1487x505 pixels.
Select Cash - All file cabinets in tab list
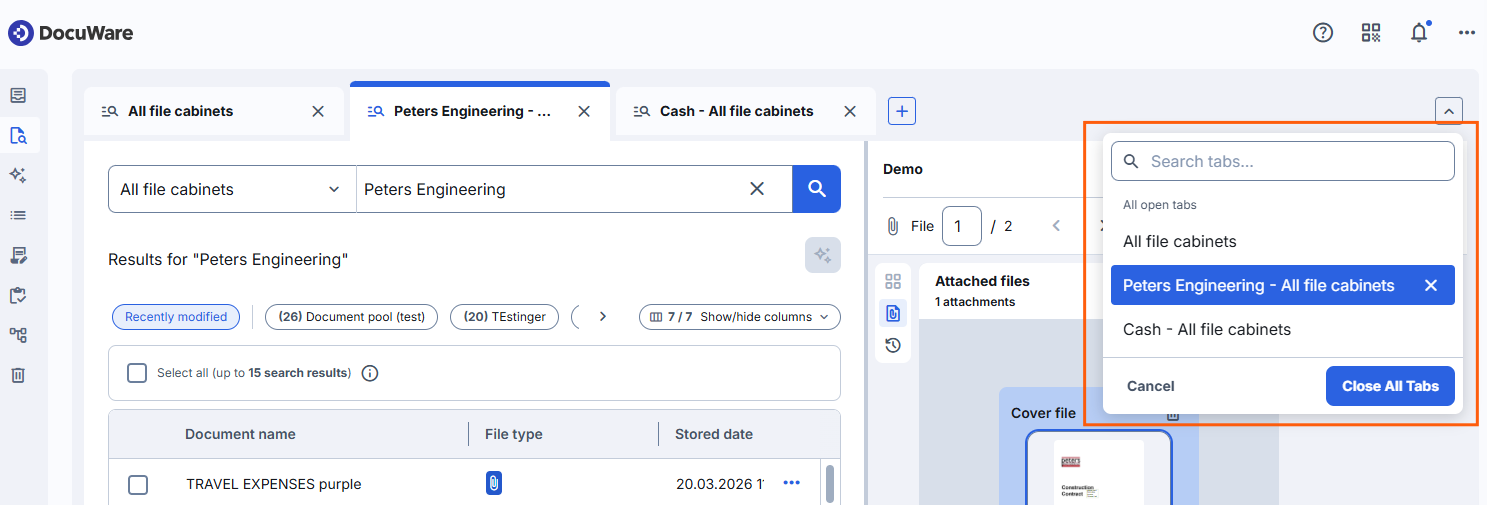click(x=1283, y=330)
